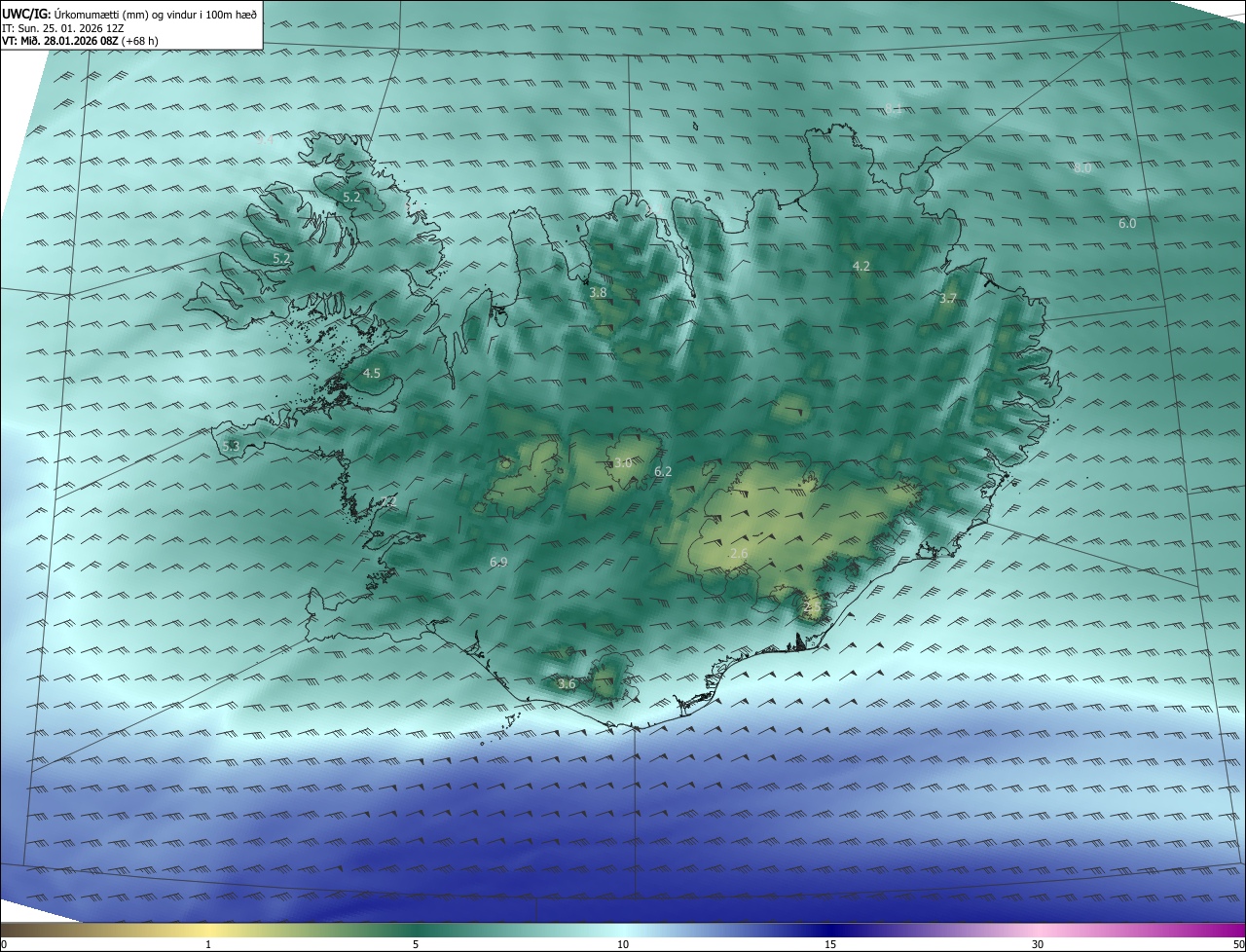1246x952 pixels.
Task: Click the 3.7 value label on the map
Action: pyautogui.click(x=948, y=298)
